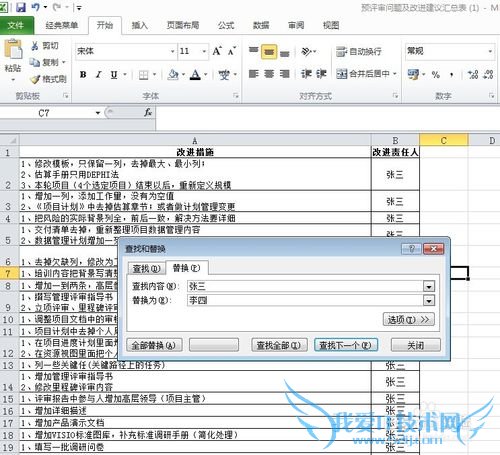This screenshot has height=455, width=500.
Task: Switch to the 插入 Insert tab
Action: coord(140,25)
